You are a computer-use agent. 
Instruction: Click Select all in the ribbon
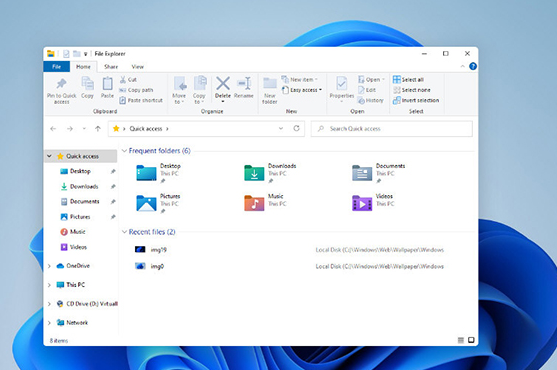(408, 80)
